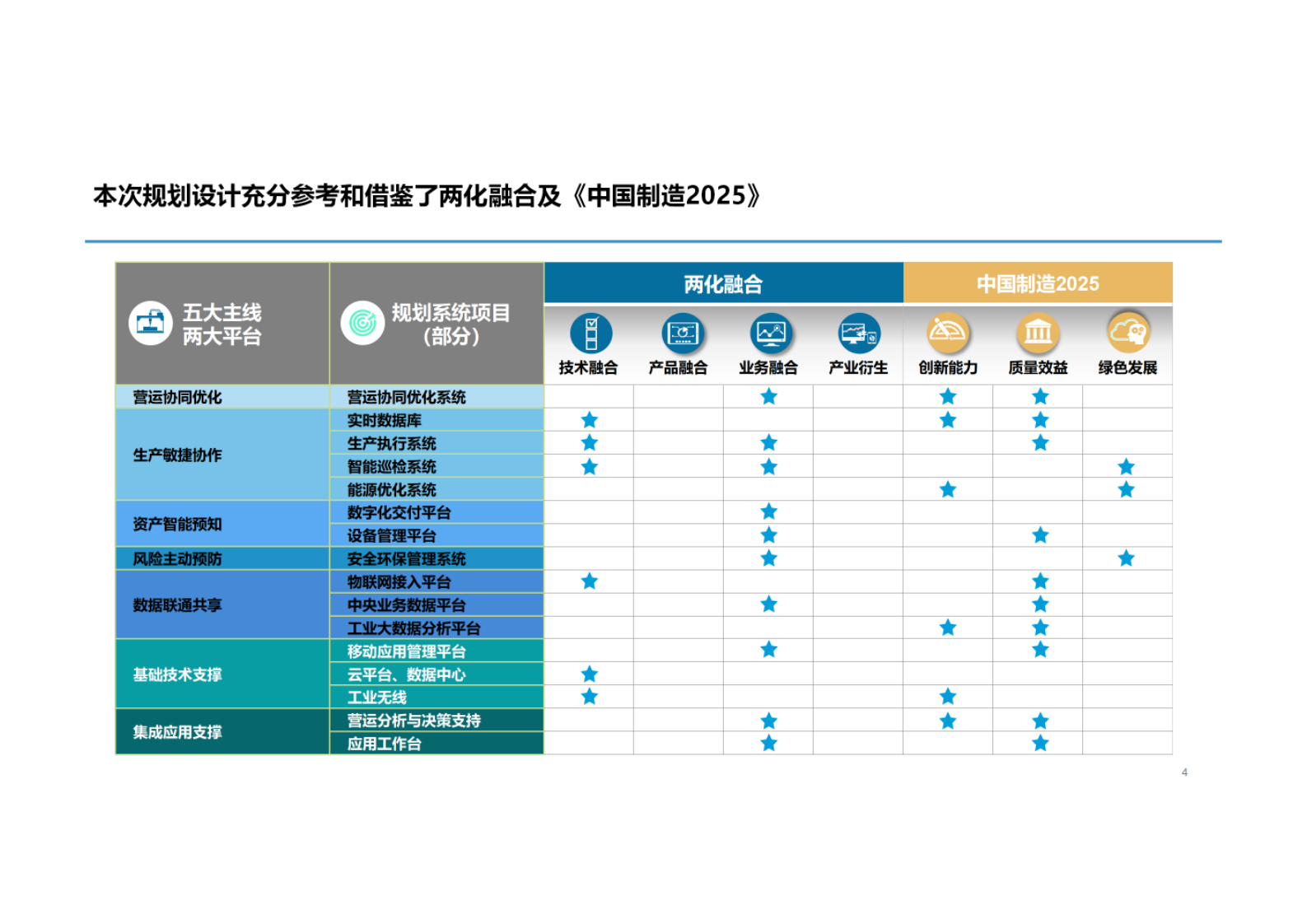Click the 中国制造2025 gold header
The height and width of the screenshot is (924, 1307).
[x=1038, y=284]
